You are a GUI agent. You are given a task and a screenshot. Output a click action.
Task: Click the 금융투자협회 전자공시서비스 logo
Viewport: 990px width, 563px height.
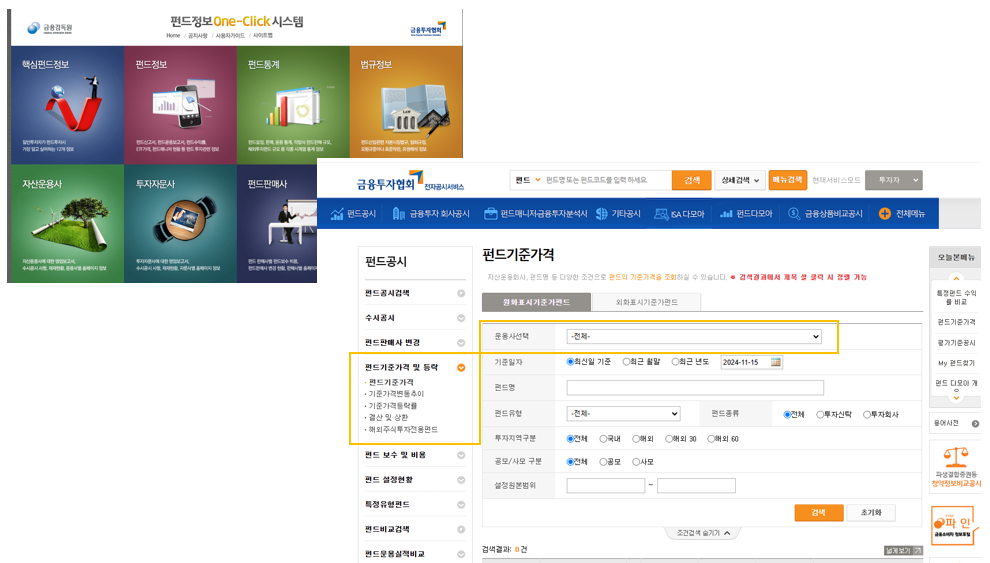410,181
